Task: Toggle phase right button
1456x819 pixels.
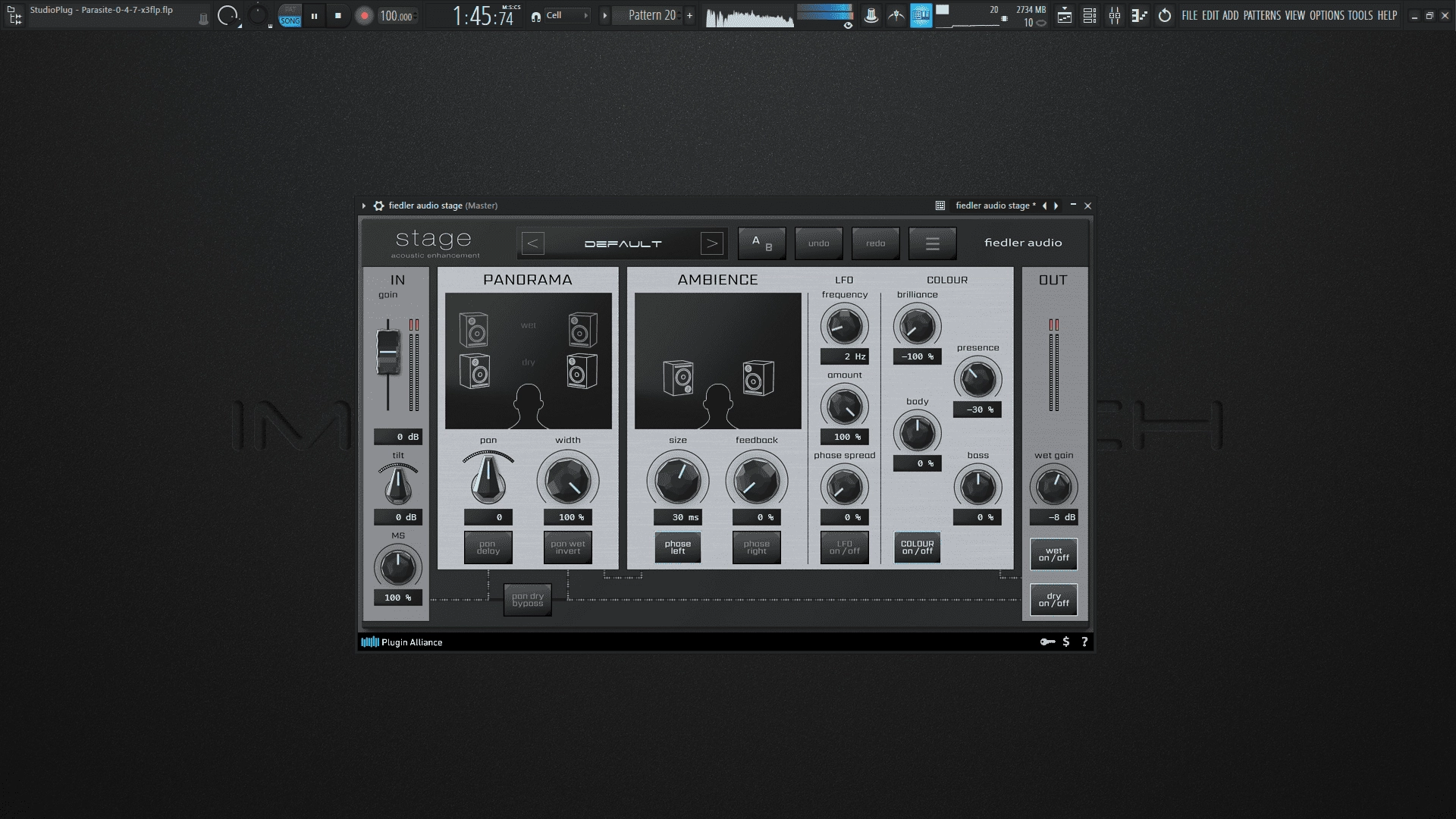Action: (757, 548)
